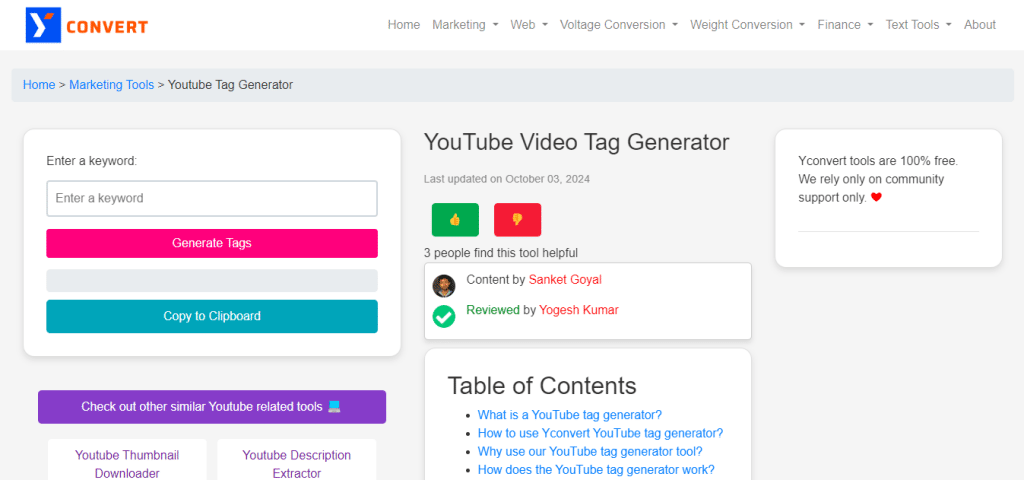This screenshot has height=480, width=1024.
Task: Click the Marketing Tools breadcrumb link
Action: click(112, 85)
